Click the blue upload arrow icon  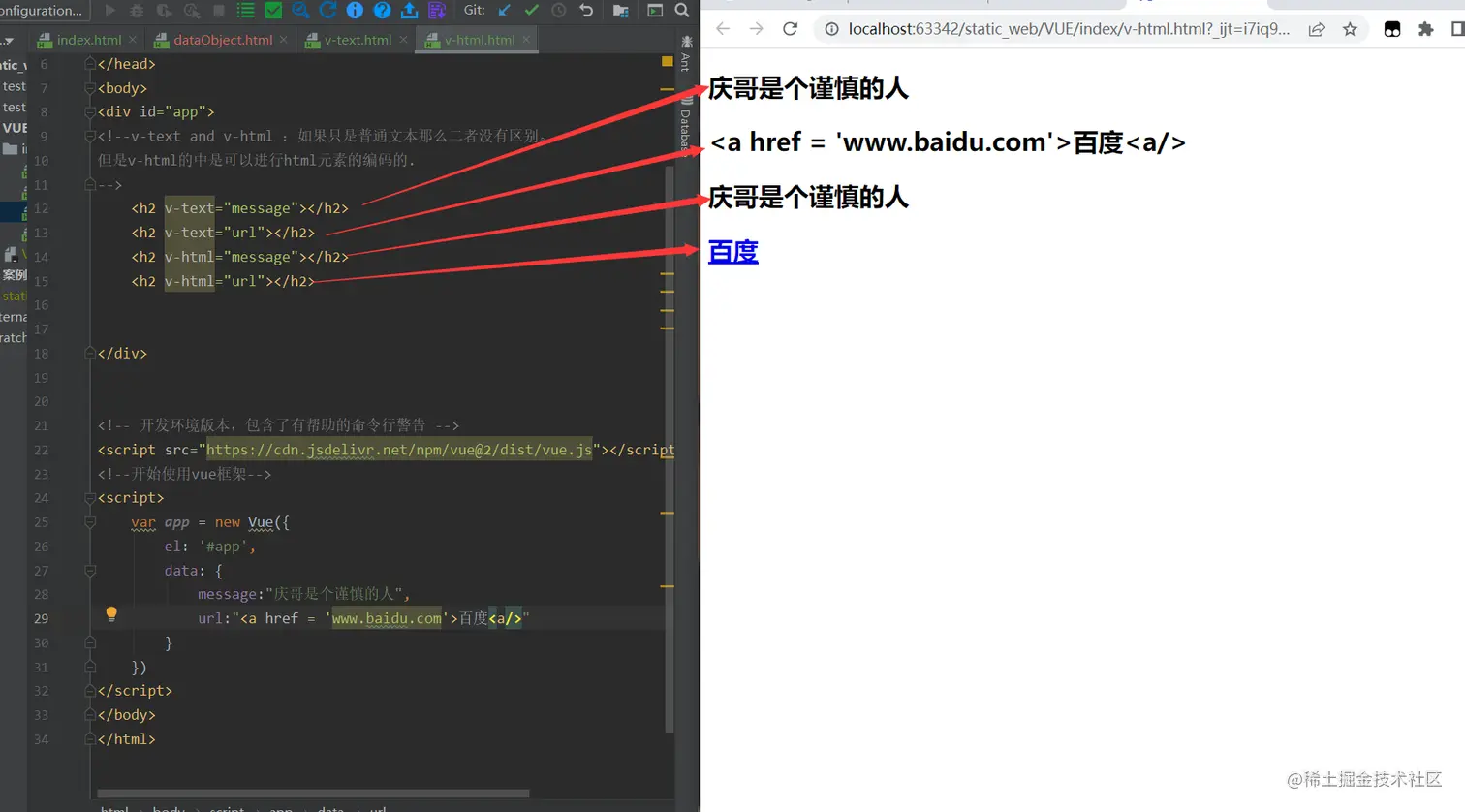click(409, 11)
